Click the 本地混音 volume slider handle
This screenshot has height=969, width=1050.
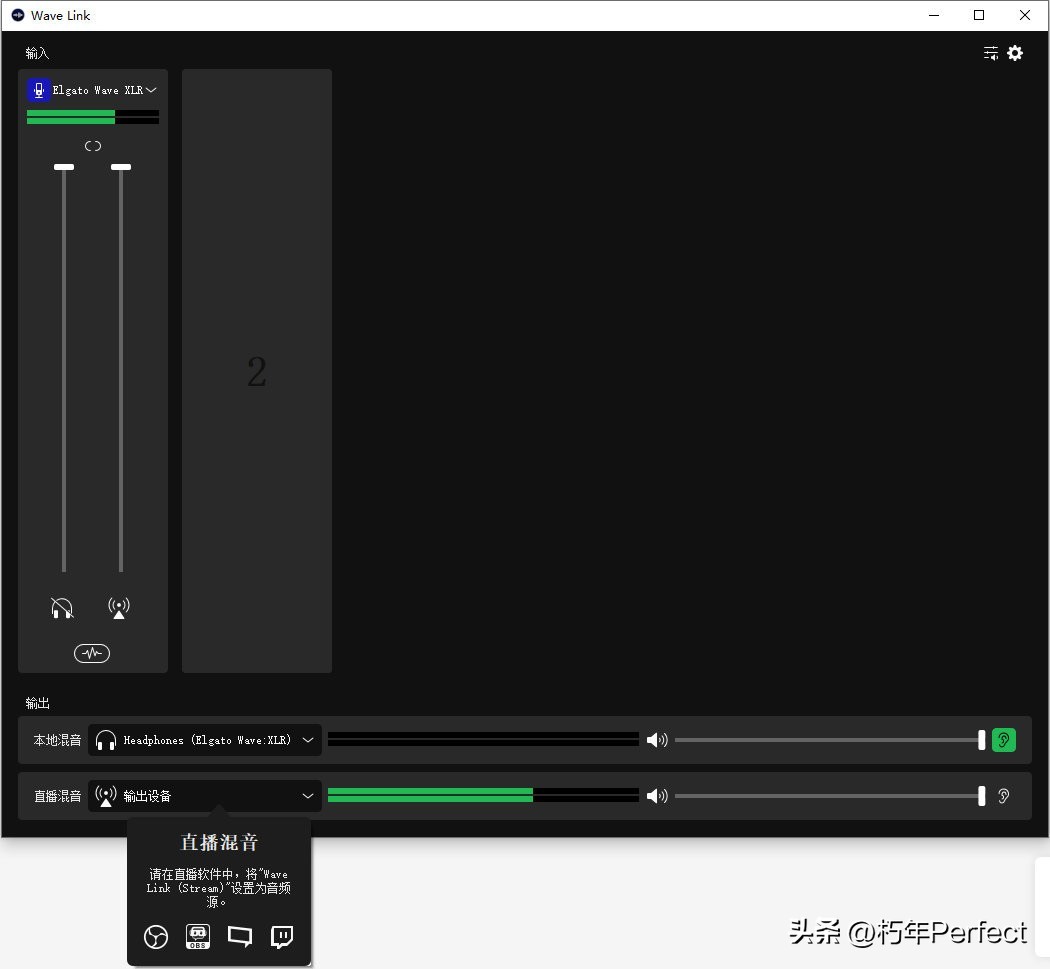click(x=982, y=740)
